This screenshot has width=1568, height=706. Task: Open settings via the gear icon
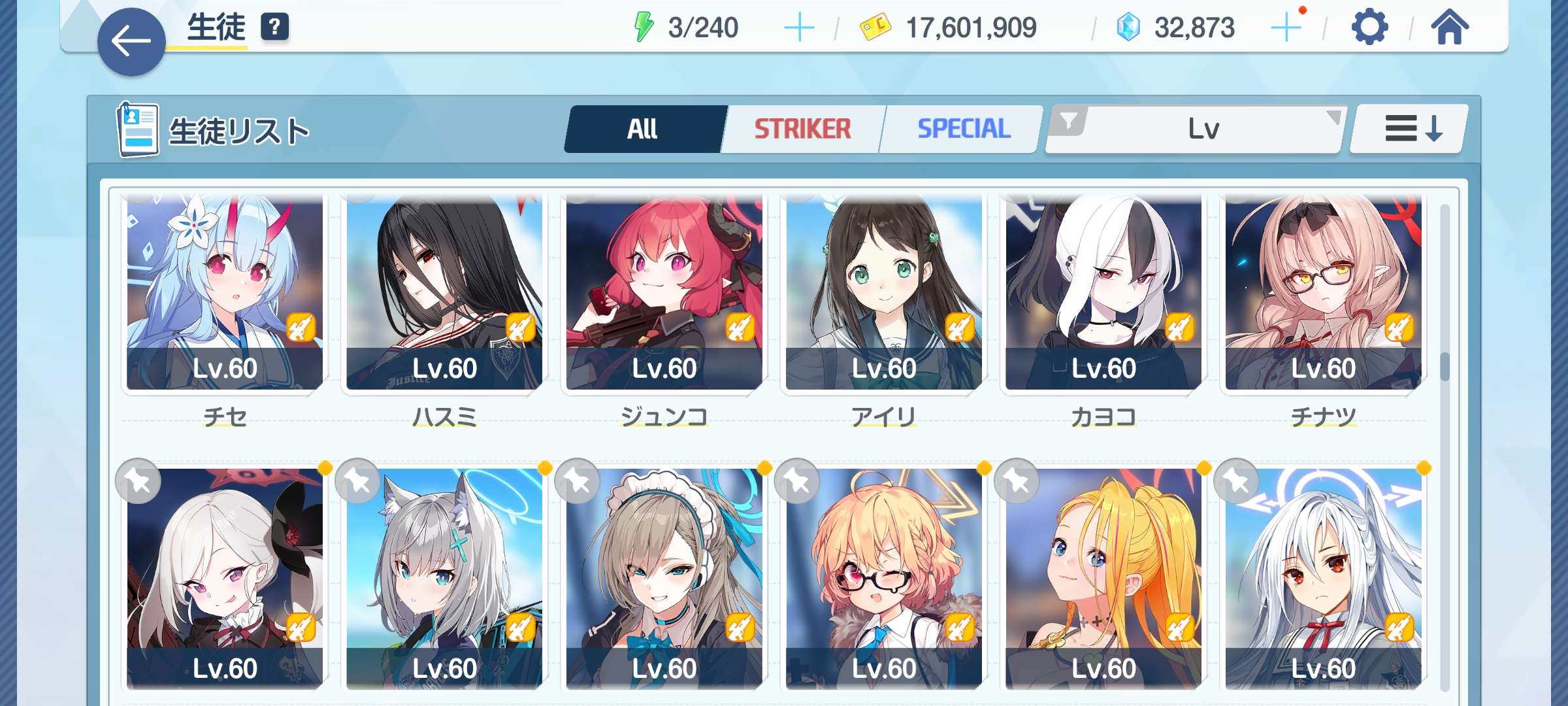[x=1369, y=27]
